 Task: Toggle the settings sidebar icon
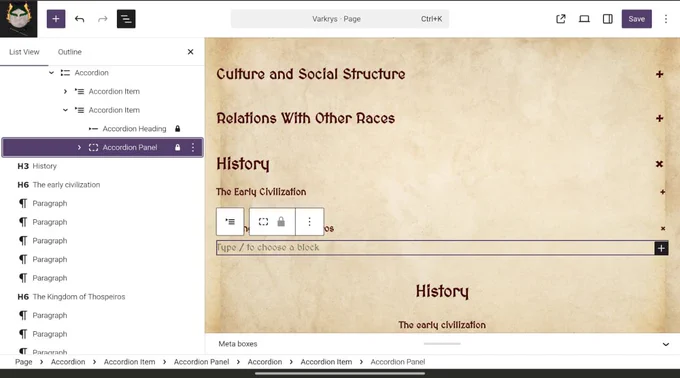pyautogui.click(x=608, y=19)
